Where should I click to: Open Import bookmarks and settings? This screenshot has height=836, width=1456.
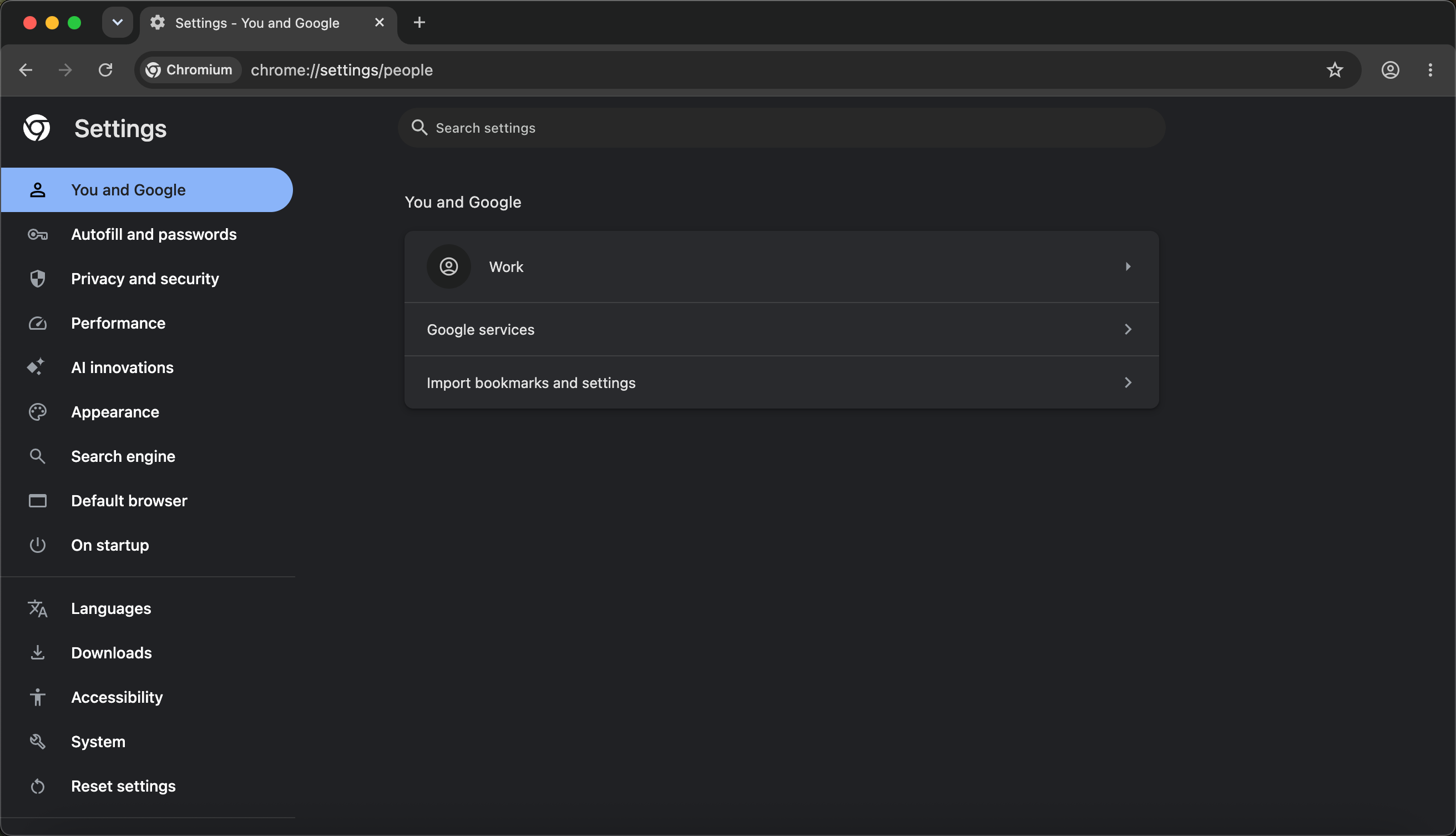(782, 382)
